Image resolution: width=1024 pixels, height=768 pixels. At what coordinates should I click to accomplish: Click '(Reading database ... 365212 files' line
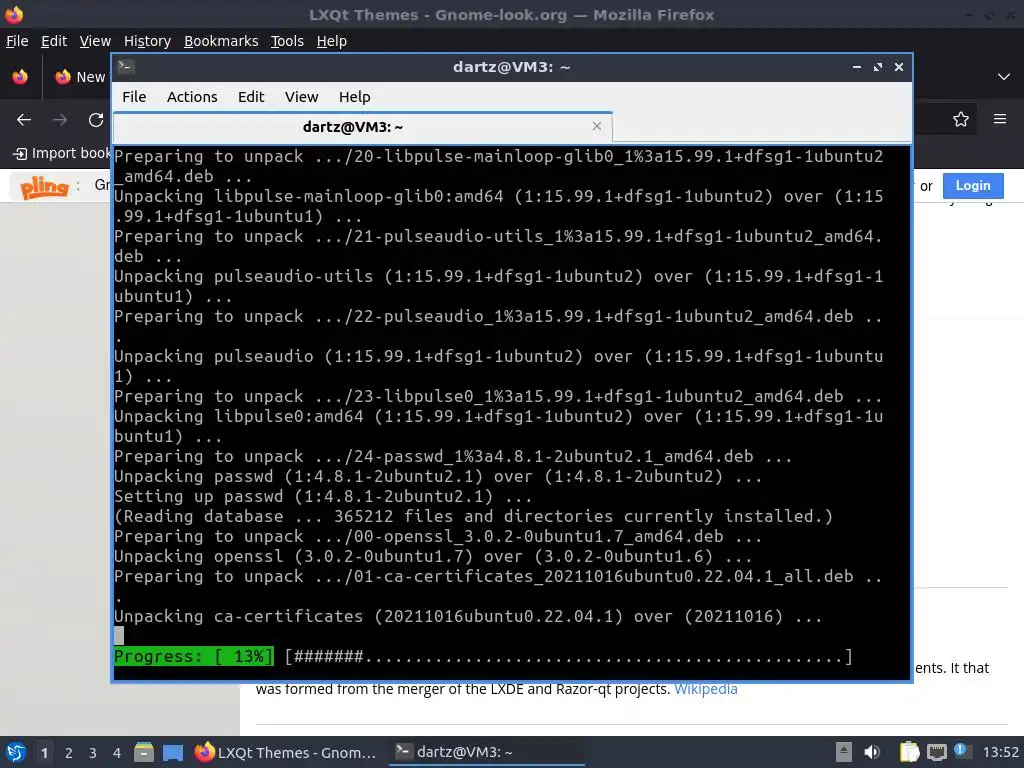(473, 516)
